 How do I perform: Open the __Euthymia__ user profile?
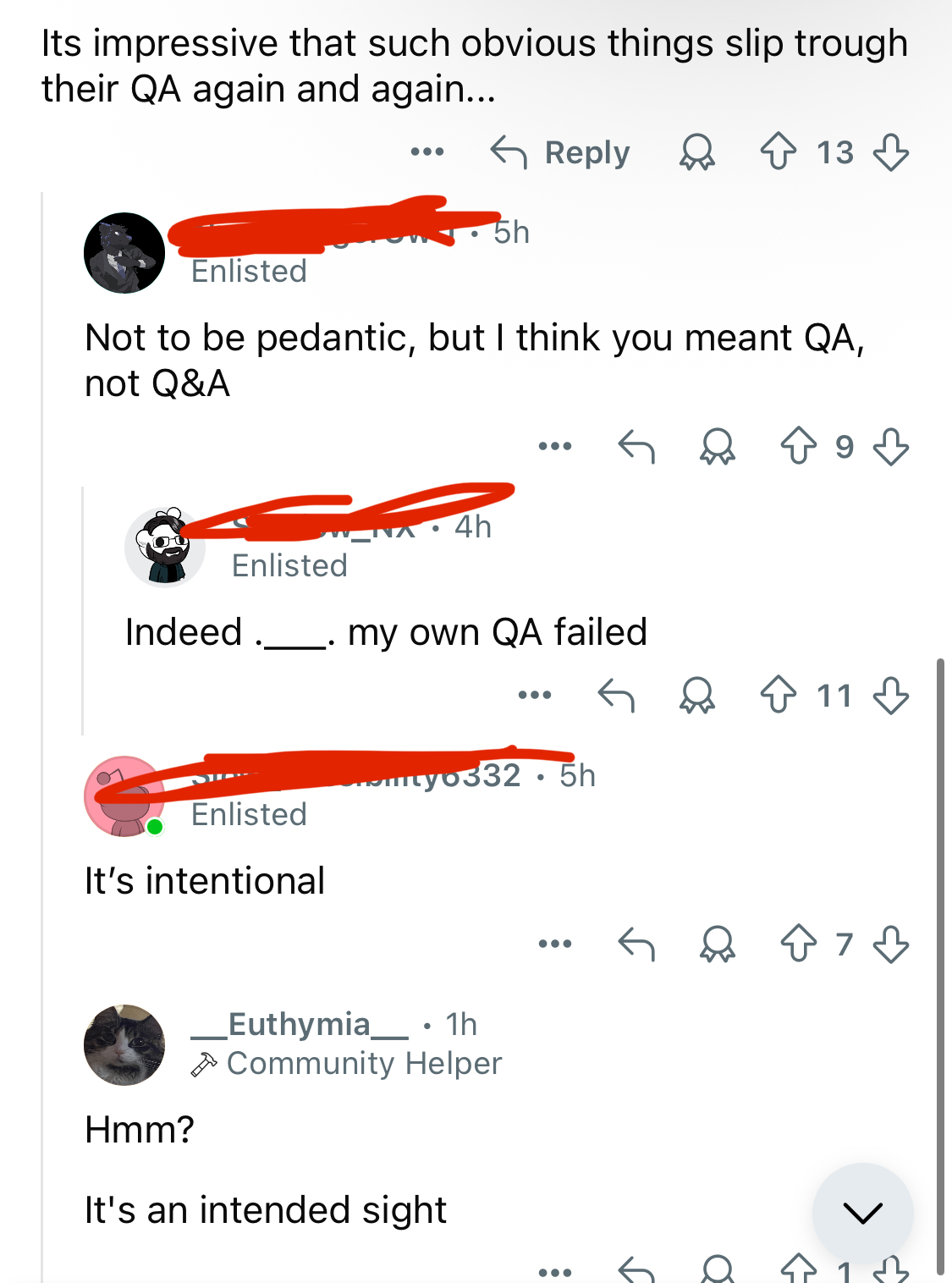[x=300, y=1024]
